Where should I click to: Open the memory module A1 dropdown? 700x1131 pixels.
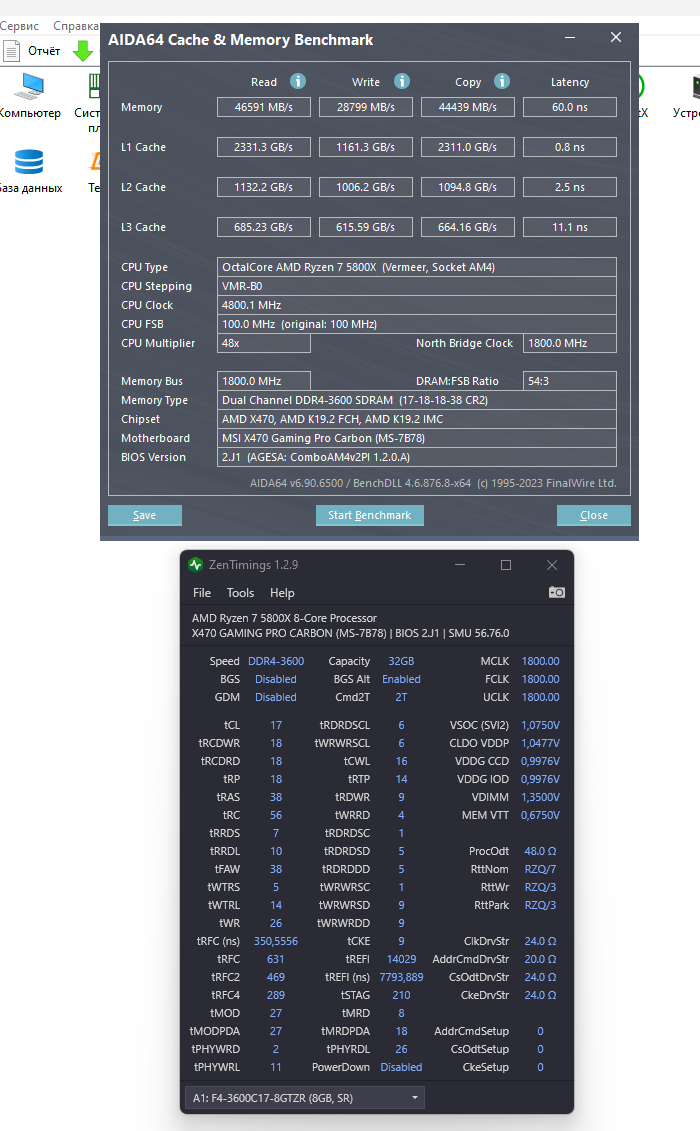click(305, 1098)
